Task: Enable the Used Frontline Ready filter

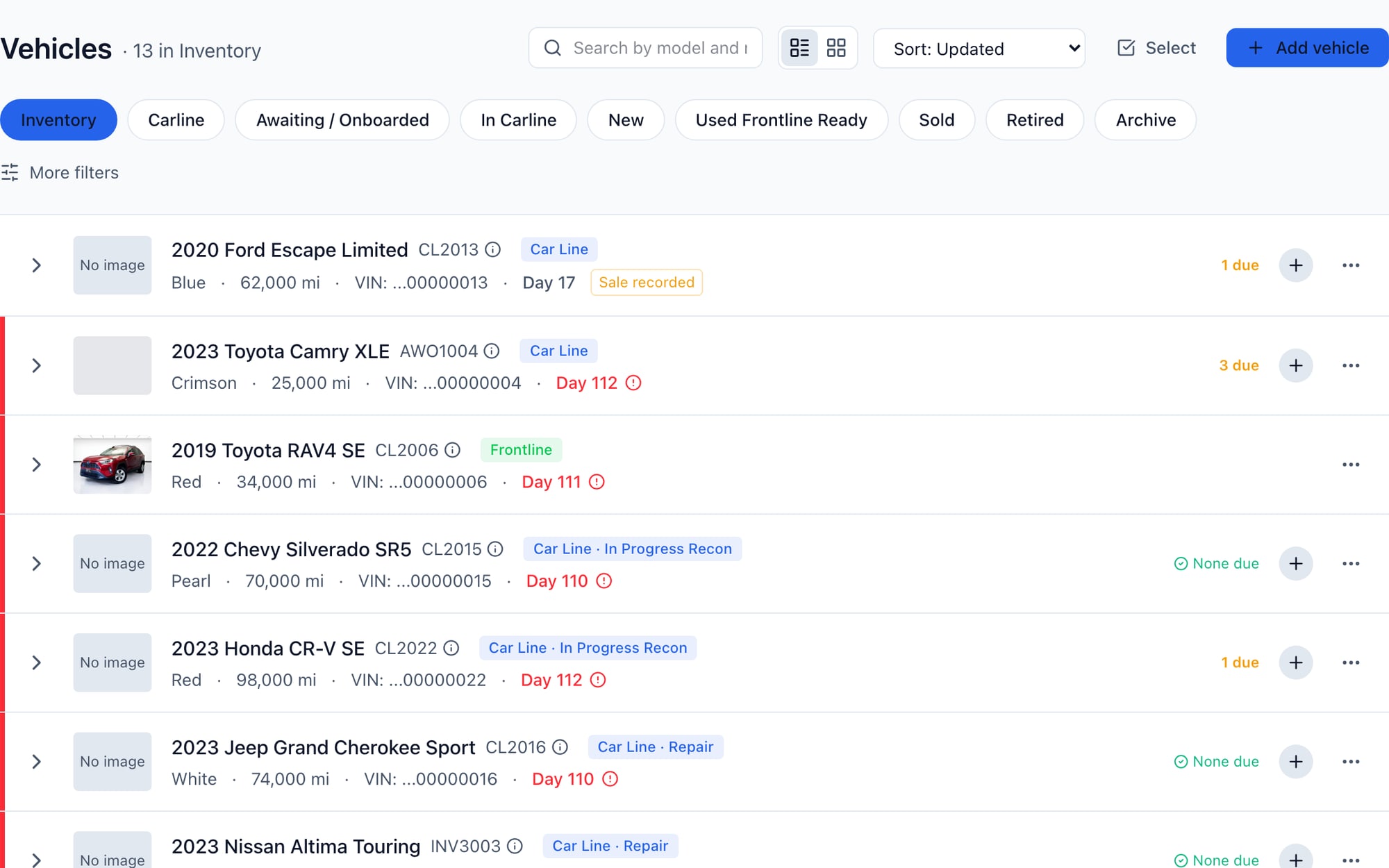Action: point(781,120)
